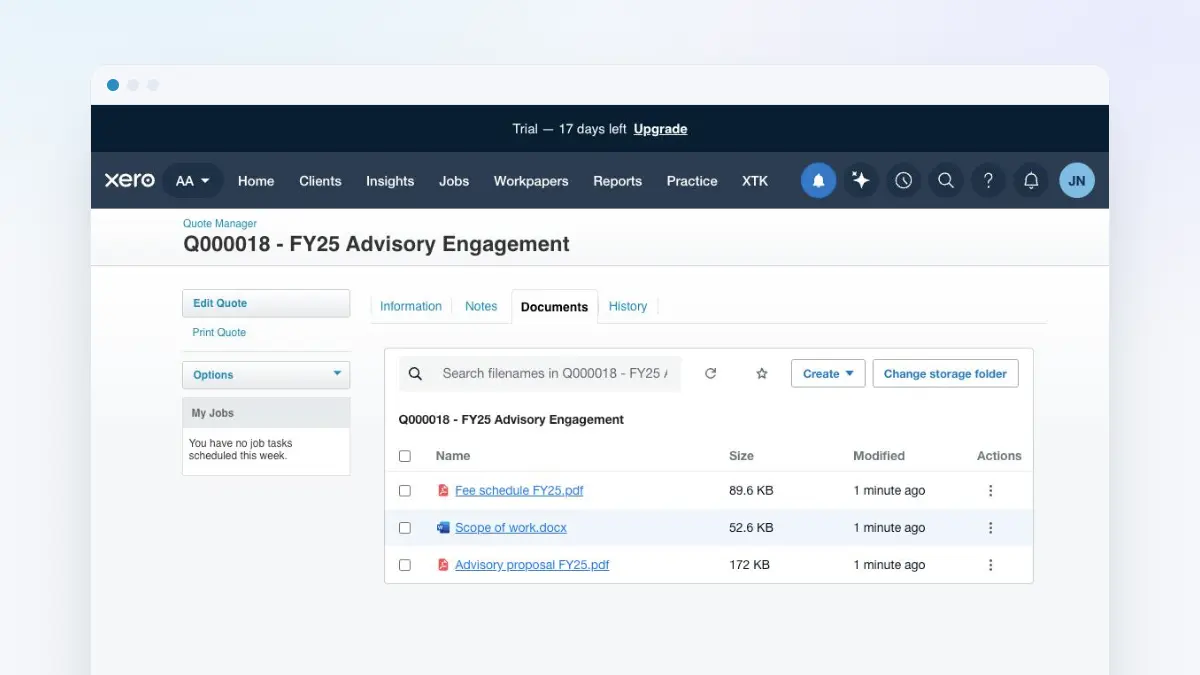Screen dimensions: 1200x675
Task: Switch to the Information tab
Action: pos(411,306)
